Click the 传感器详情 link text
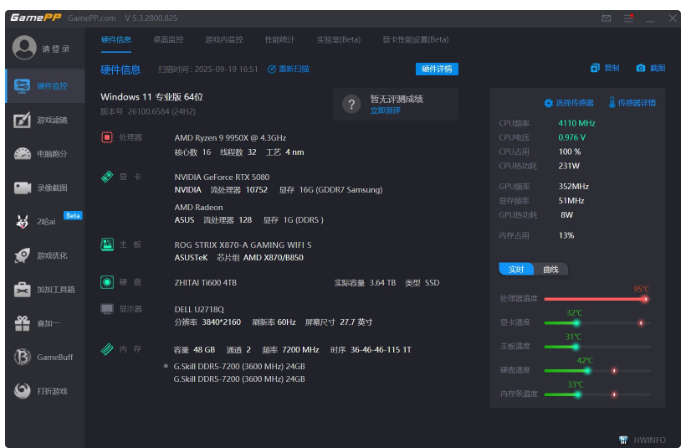 click(x=636, y=103)
